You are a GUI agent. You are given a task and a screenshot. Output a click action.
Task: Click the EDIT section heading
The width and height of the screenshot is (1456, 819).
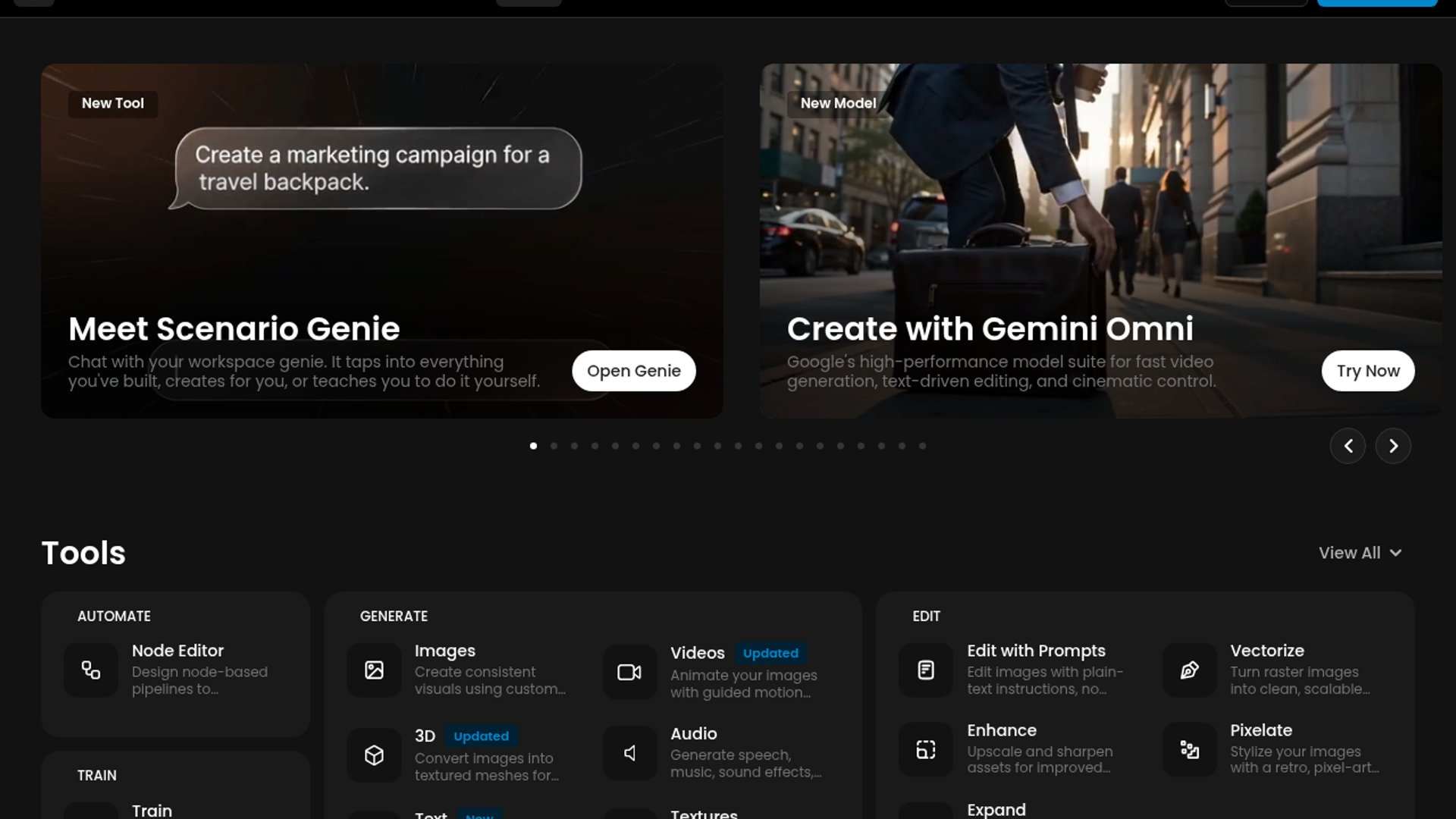pos(926,617)
